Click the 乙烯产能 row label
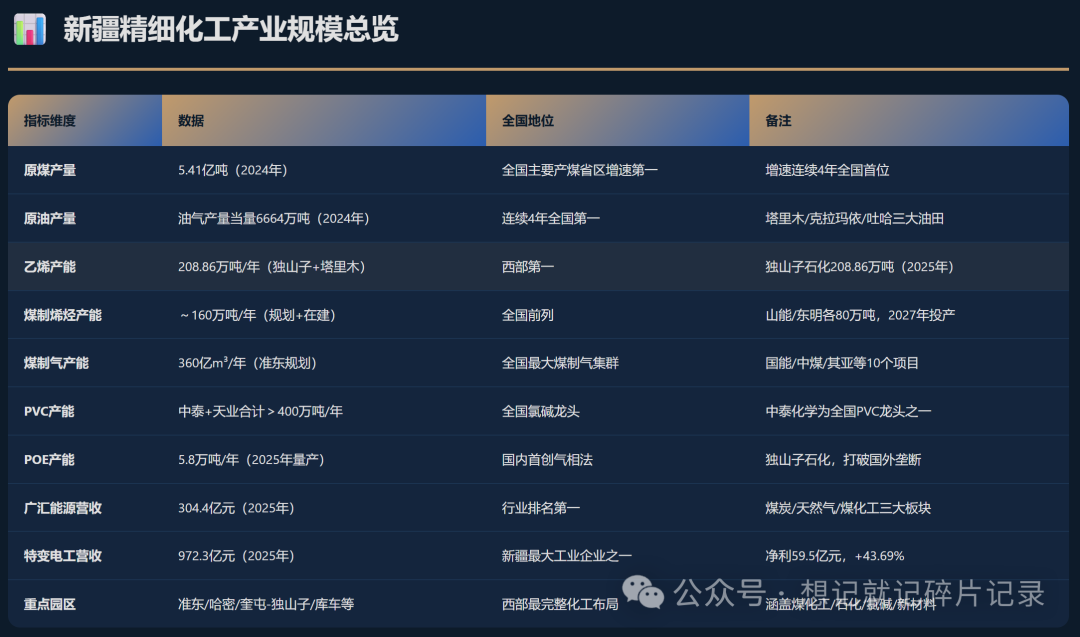Screen dimensions: 1080x637 (x=50, y=267)
